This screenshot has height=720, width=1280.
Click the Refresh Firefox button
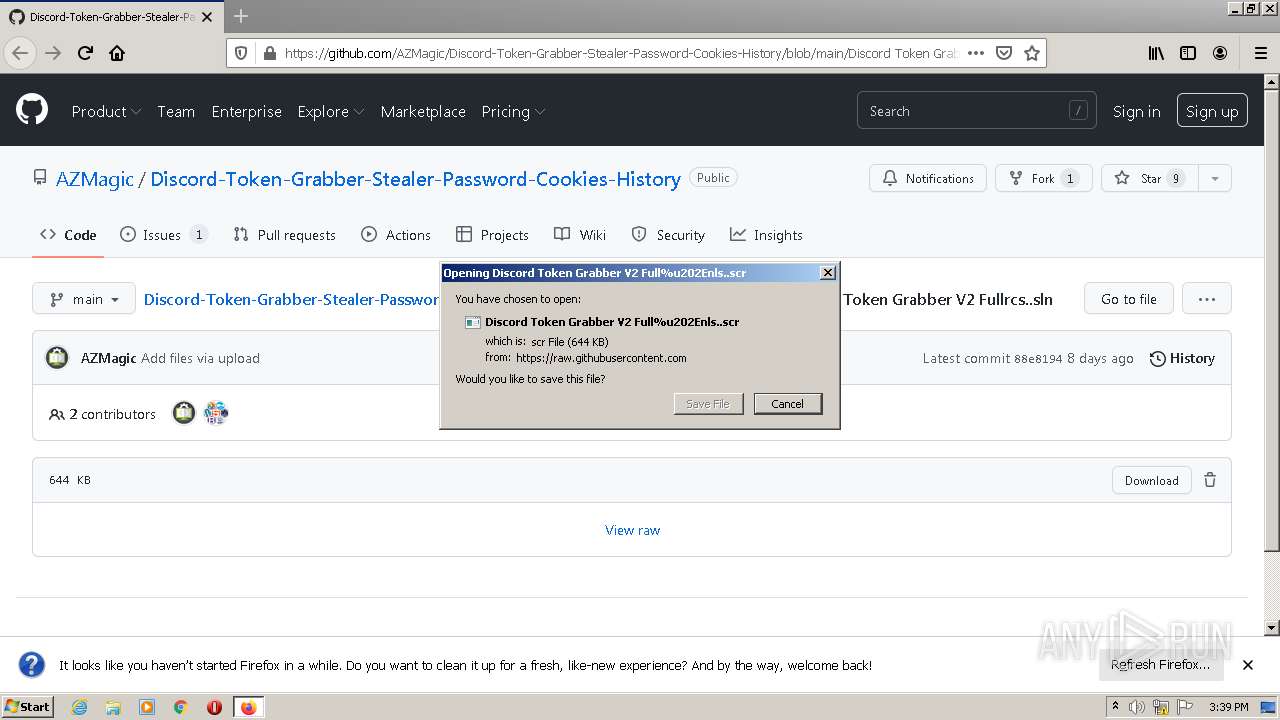[x=1160, y=665]
